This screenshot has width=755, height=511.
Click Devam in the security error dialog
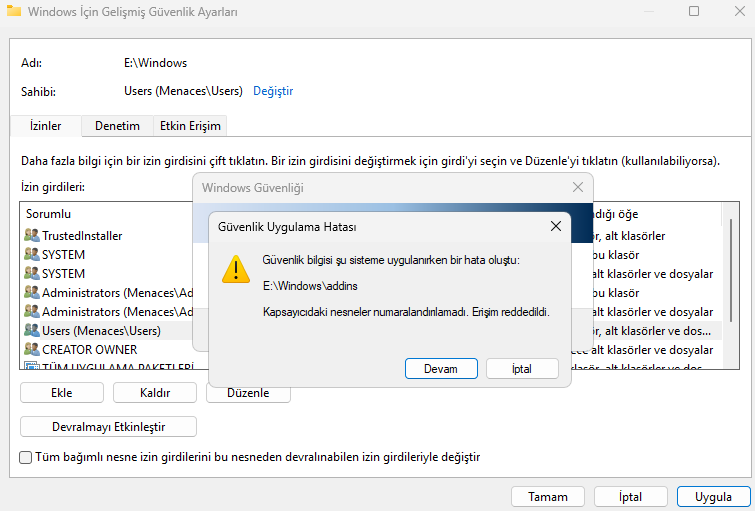pyautogui.click(x=441, y=368)
